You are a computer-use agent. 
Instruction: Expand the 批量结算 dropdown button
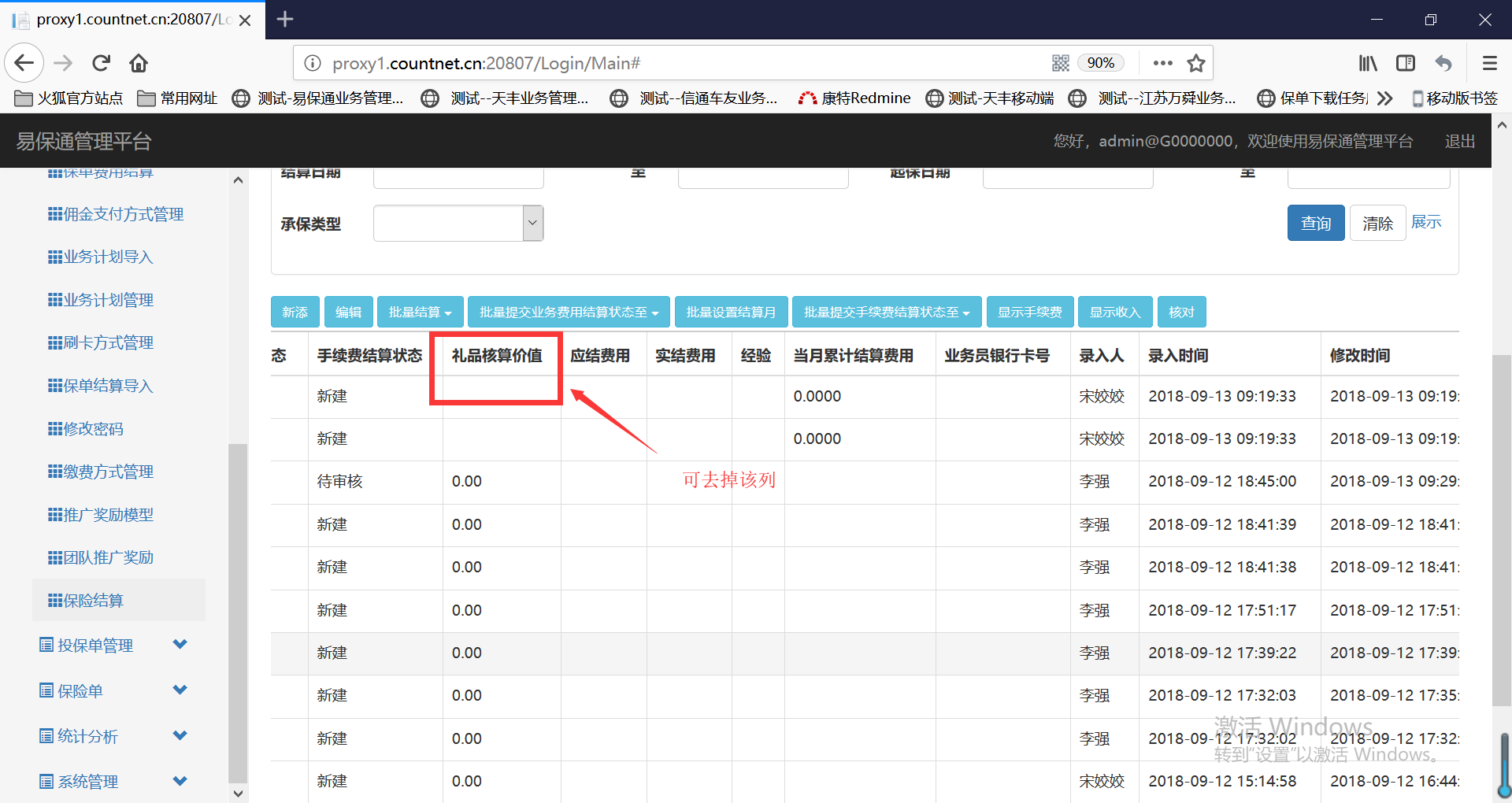420,313
